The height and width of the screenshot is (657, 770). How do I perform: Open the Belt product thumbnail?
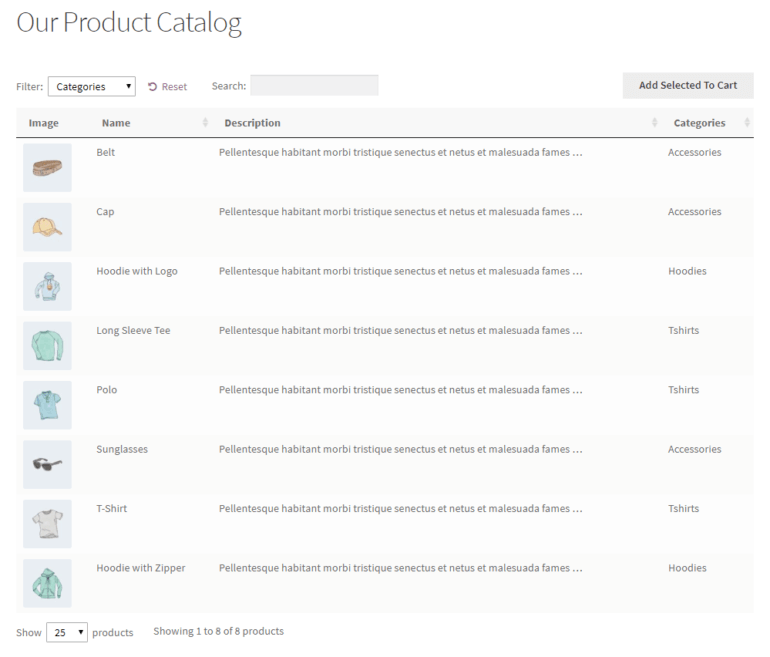(x=47, y=167)
